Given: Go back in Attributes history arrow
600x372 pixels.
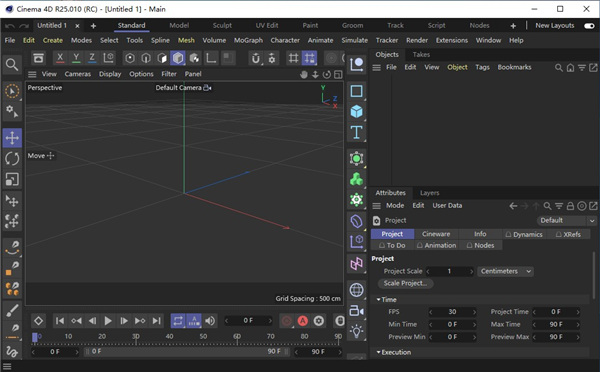Looking at the screenshot, I should point(513,206).
